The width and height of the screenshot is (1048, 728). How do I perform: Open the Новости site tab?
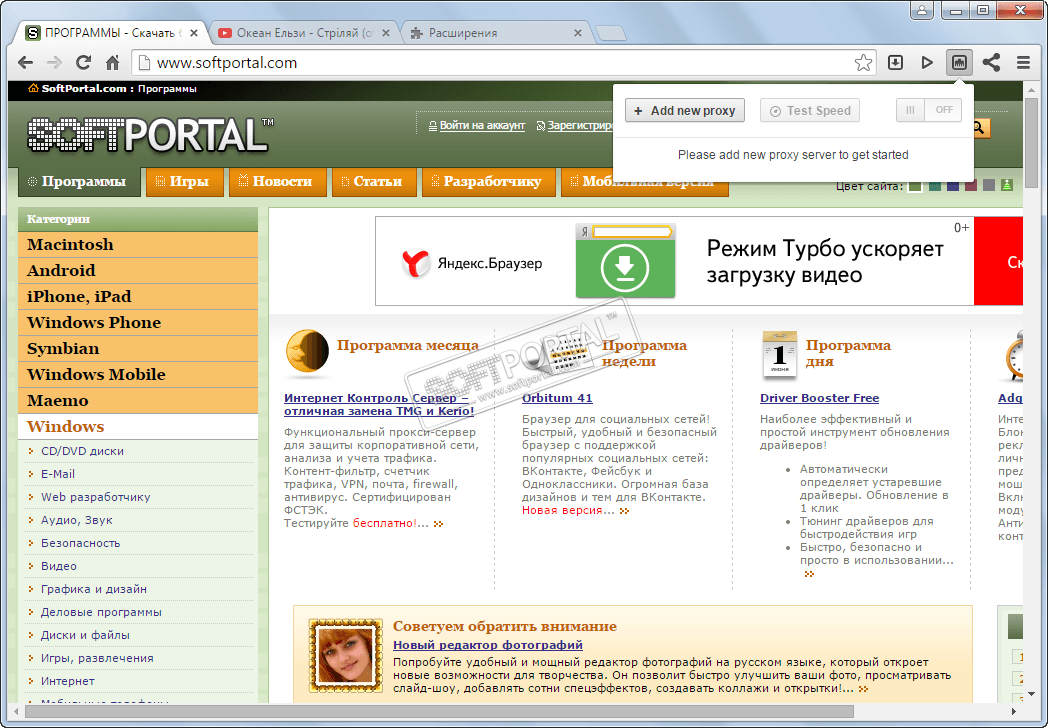click(278, 182)
